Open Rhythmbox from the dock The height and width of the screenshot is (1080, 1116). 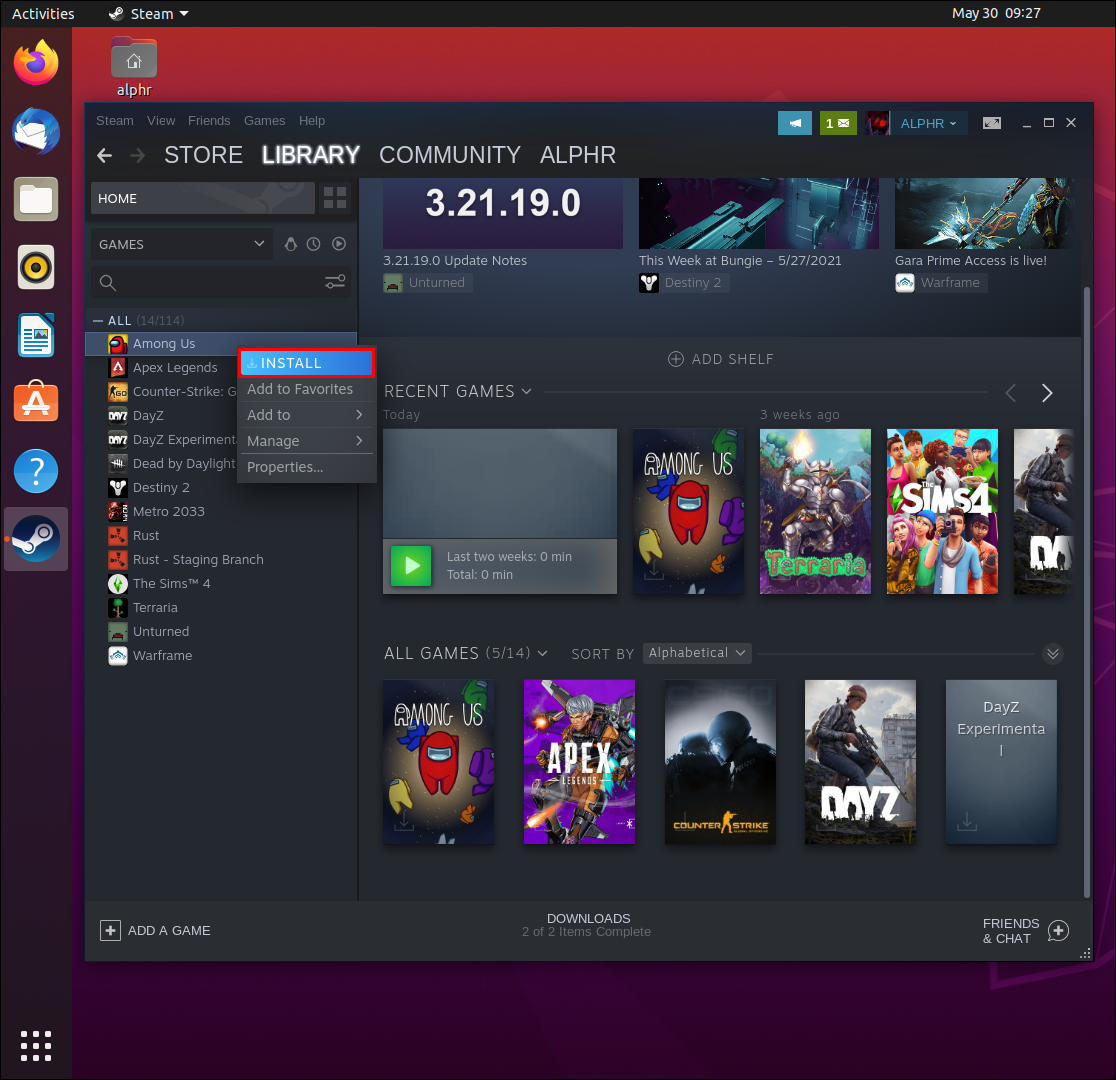pyautogui.click(x=36, y=267)
